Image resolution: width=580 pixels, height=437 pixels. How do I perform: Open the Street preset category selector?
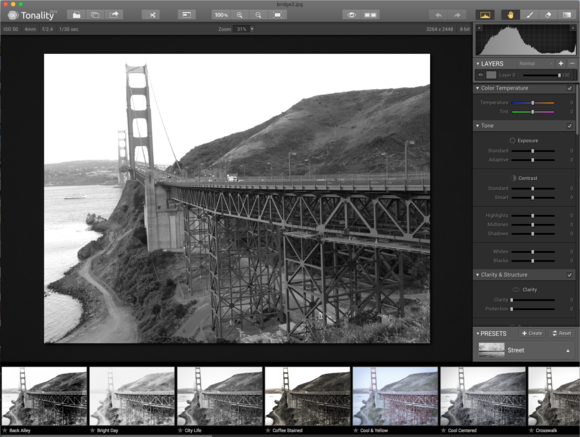tap(525, 350)
